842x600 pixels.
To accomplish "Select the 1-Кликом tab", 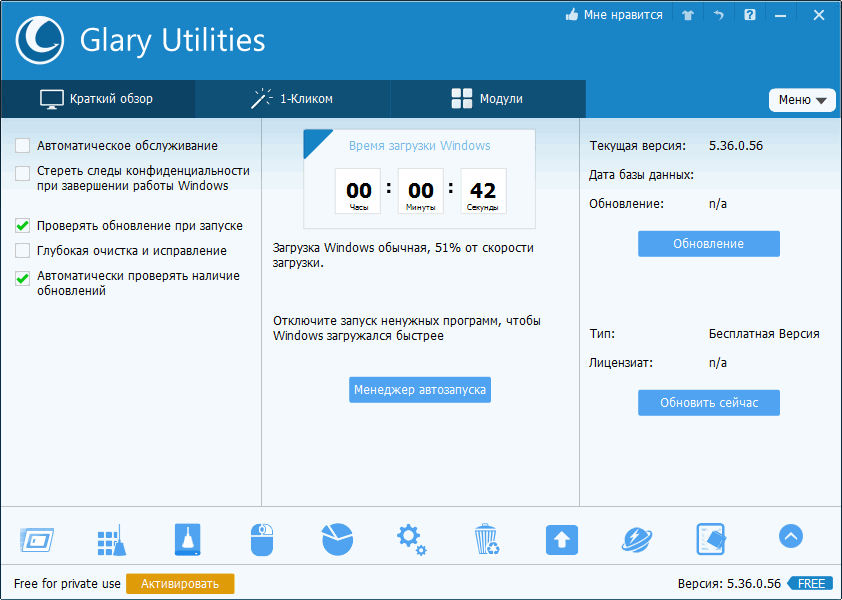I will [x=292, y=99].
